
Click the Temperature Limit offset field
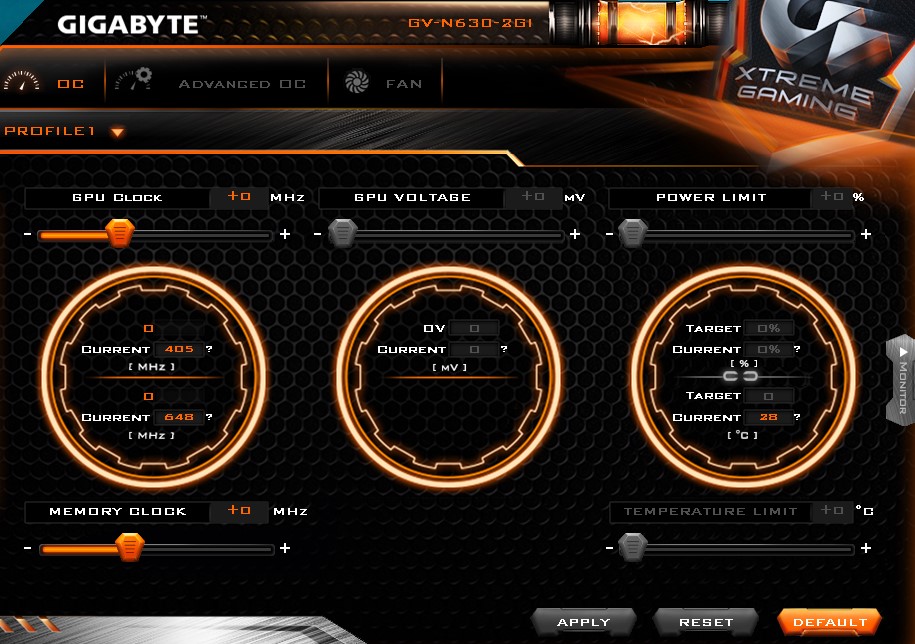pos(831,510)
